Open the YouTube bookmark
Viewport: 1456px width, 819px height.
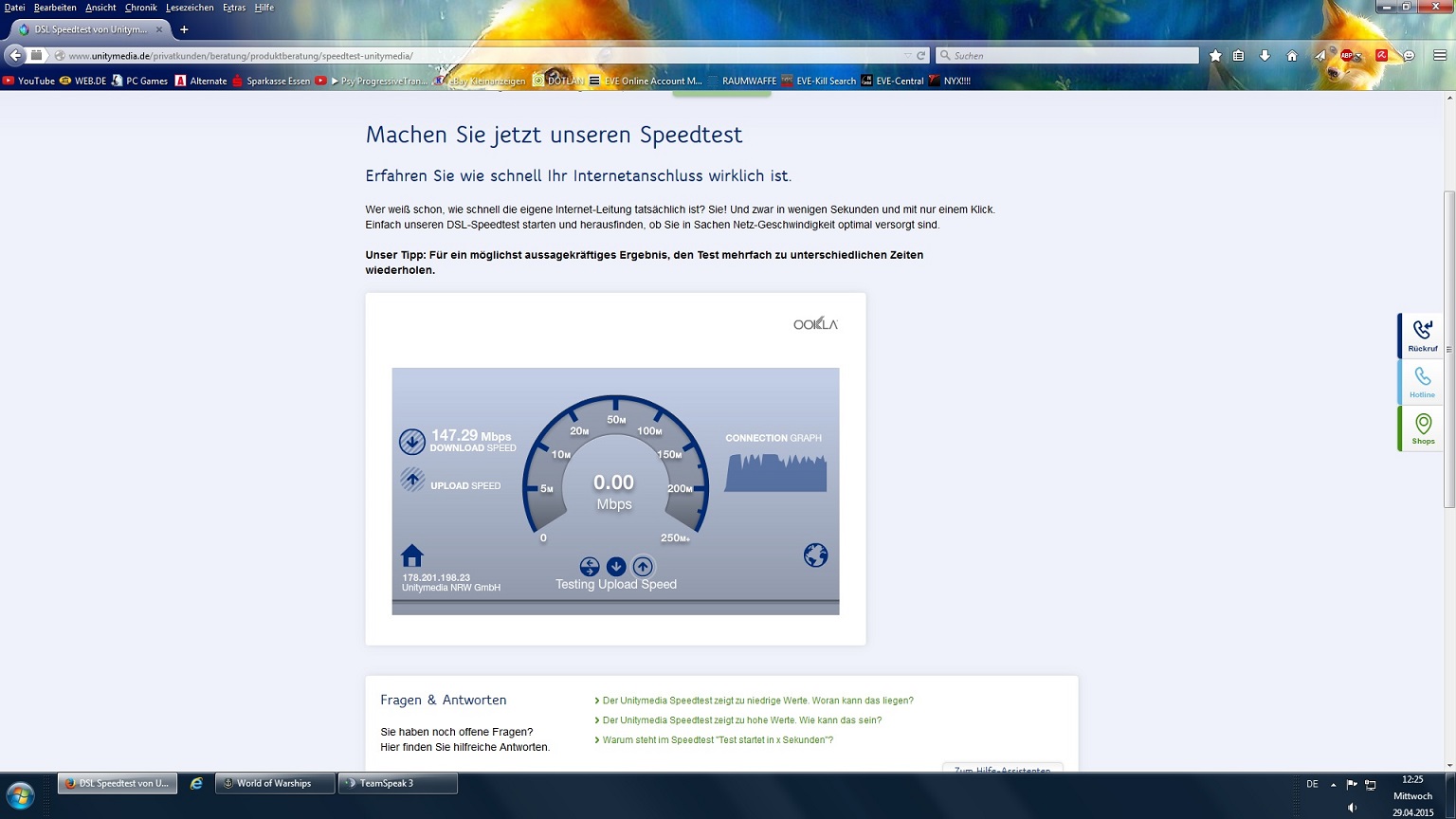coord(28,81)
